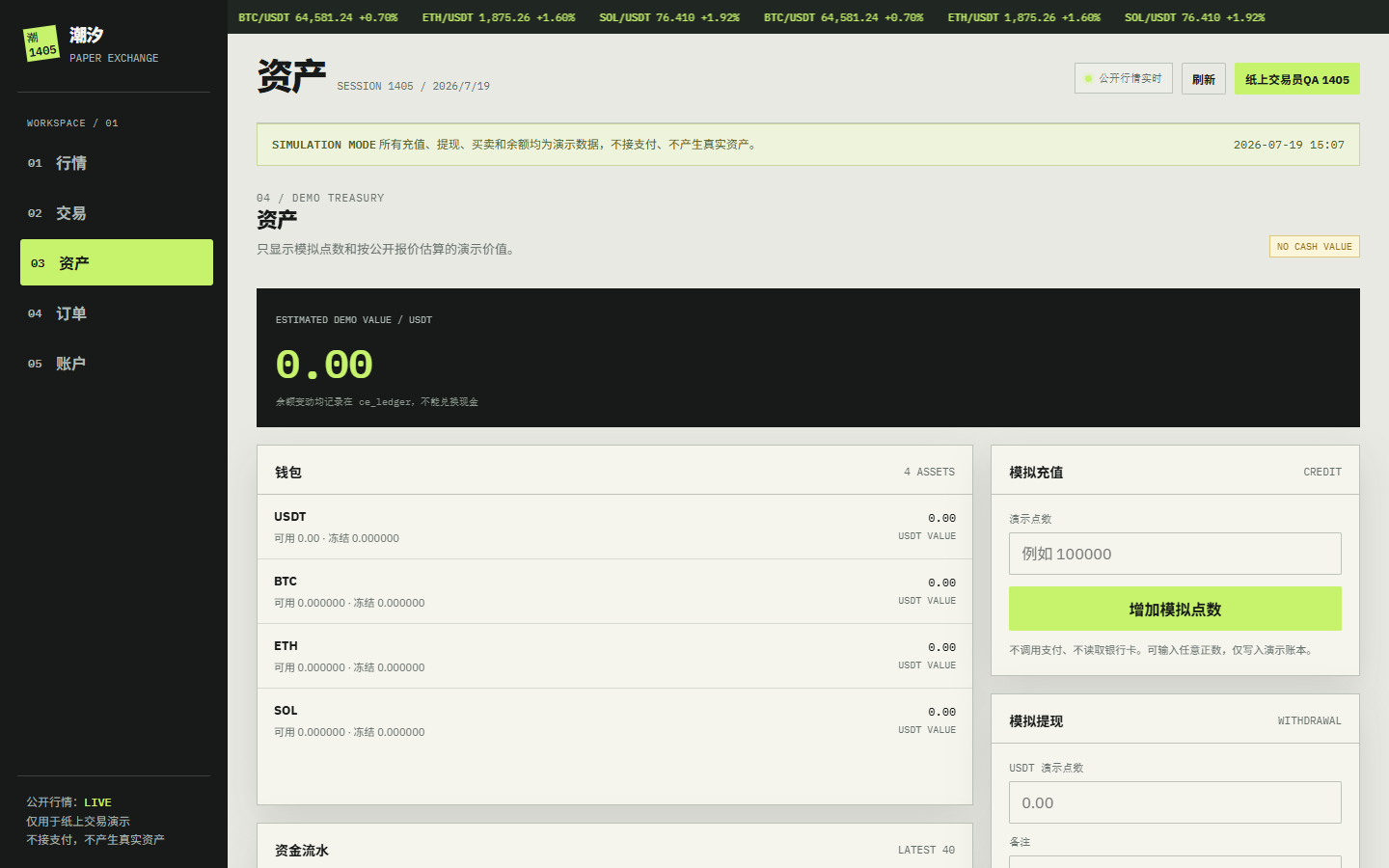Select the BTC wallet row
This screenshot has height=868, width=1389.
[x=614, y=591]
